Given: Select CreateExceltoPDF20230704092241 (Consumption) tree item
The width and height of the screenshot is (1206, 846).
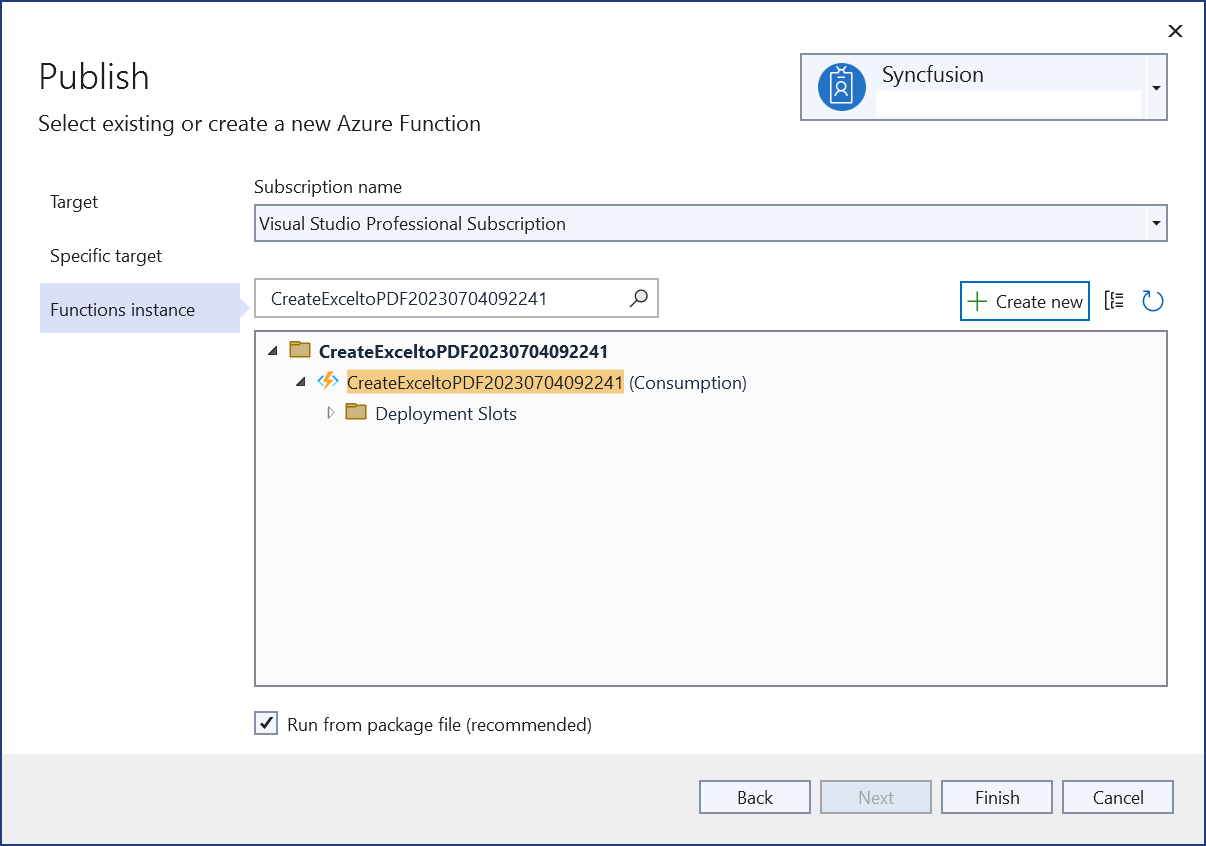Looking at the screenshot, I should [x=485, y=382].
